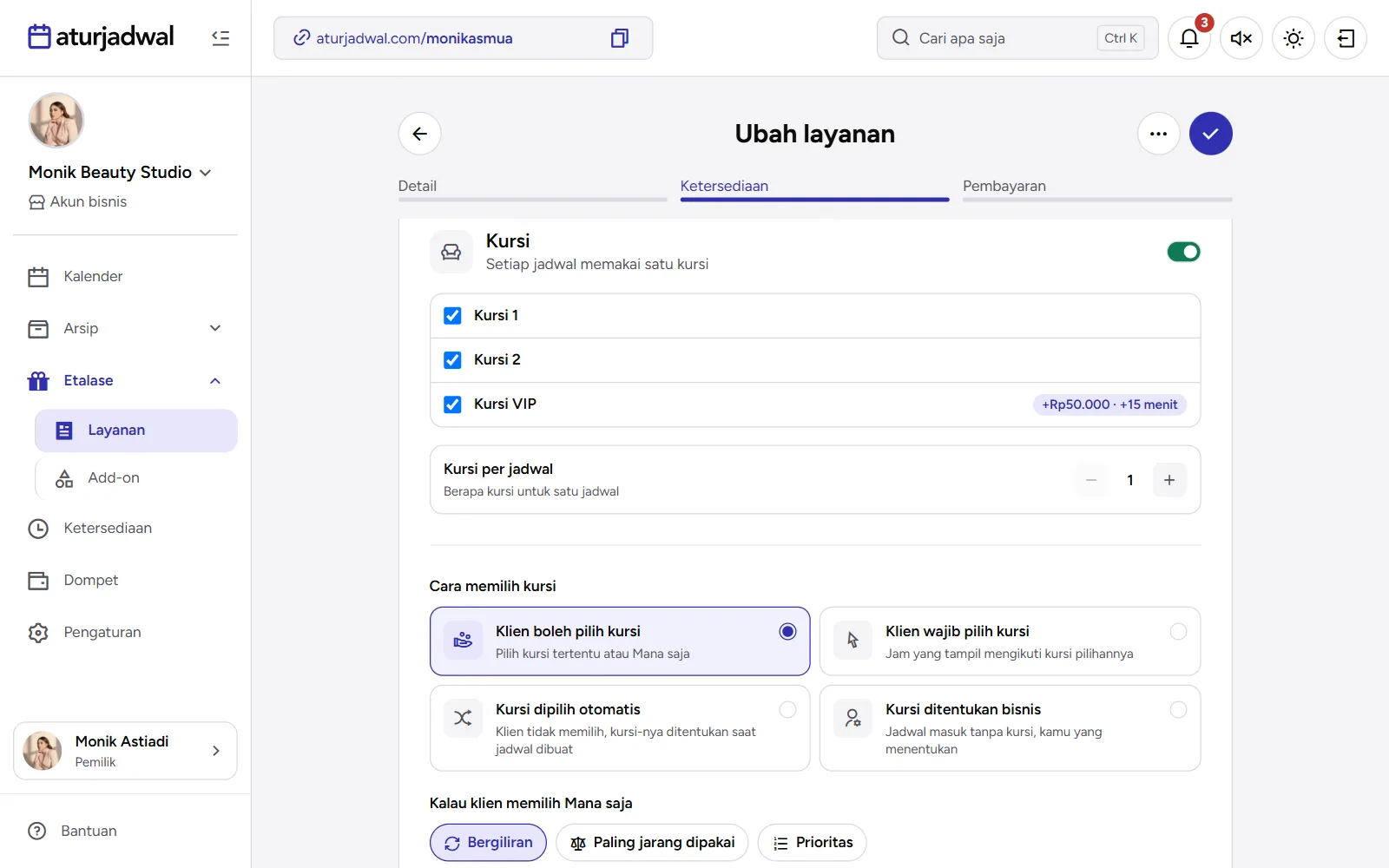1389x868 pixels.
Task: Uncheck the Kursi 2 checkbox
Action: (452, 360)
